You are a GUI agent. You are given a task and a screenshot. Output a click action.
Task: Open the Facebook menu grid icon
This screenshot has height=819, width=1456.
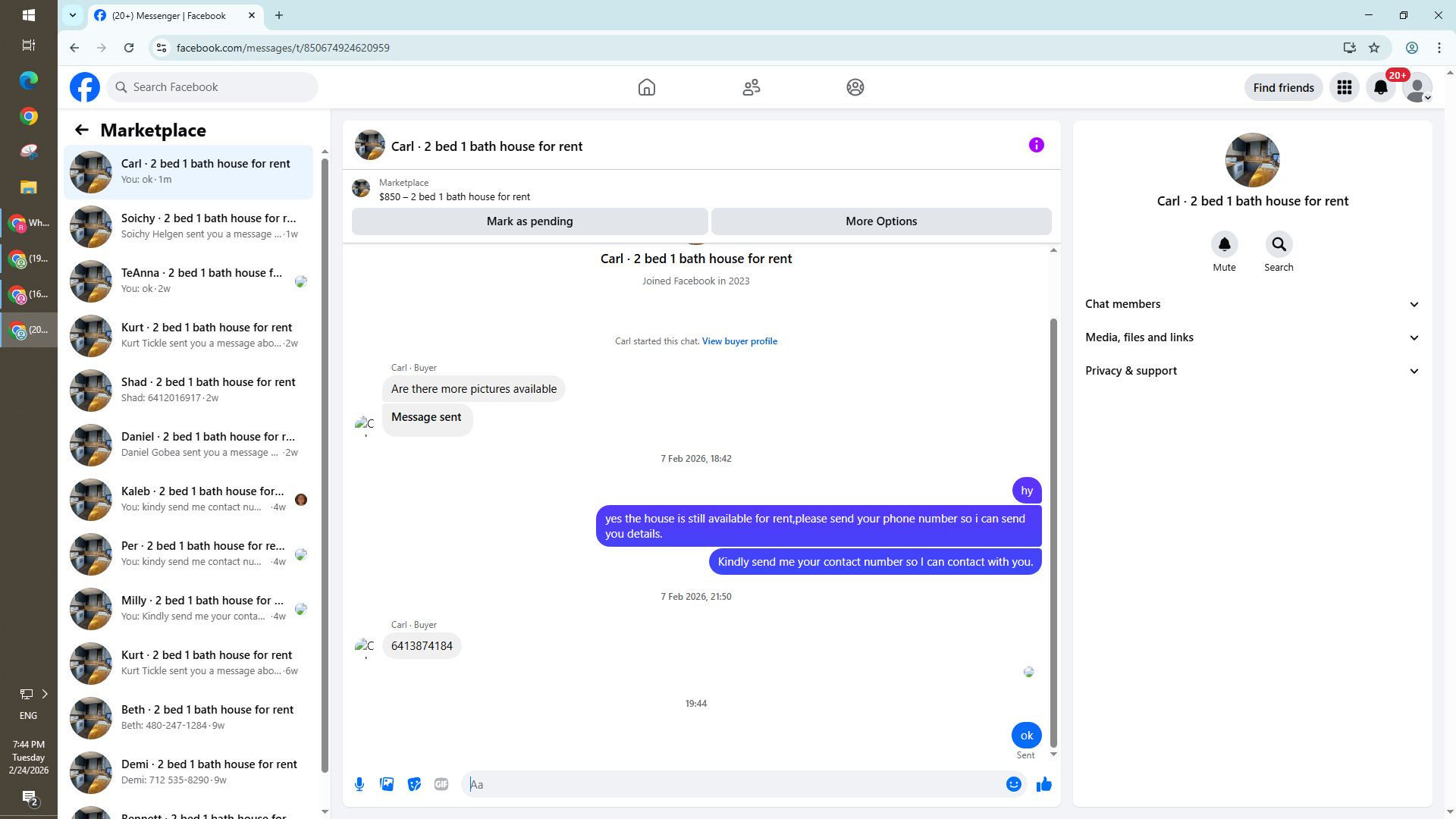pyautogui.click(x=1344, y=87)
